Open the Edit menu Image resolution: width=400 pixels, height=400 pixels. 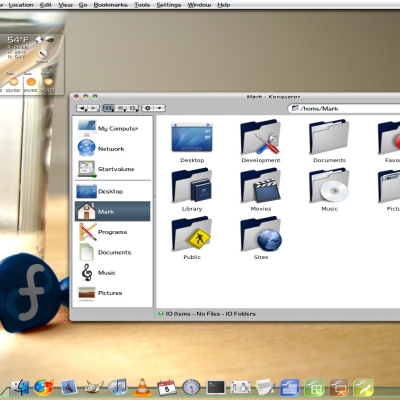(x=46, y=5)
